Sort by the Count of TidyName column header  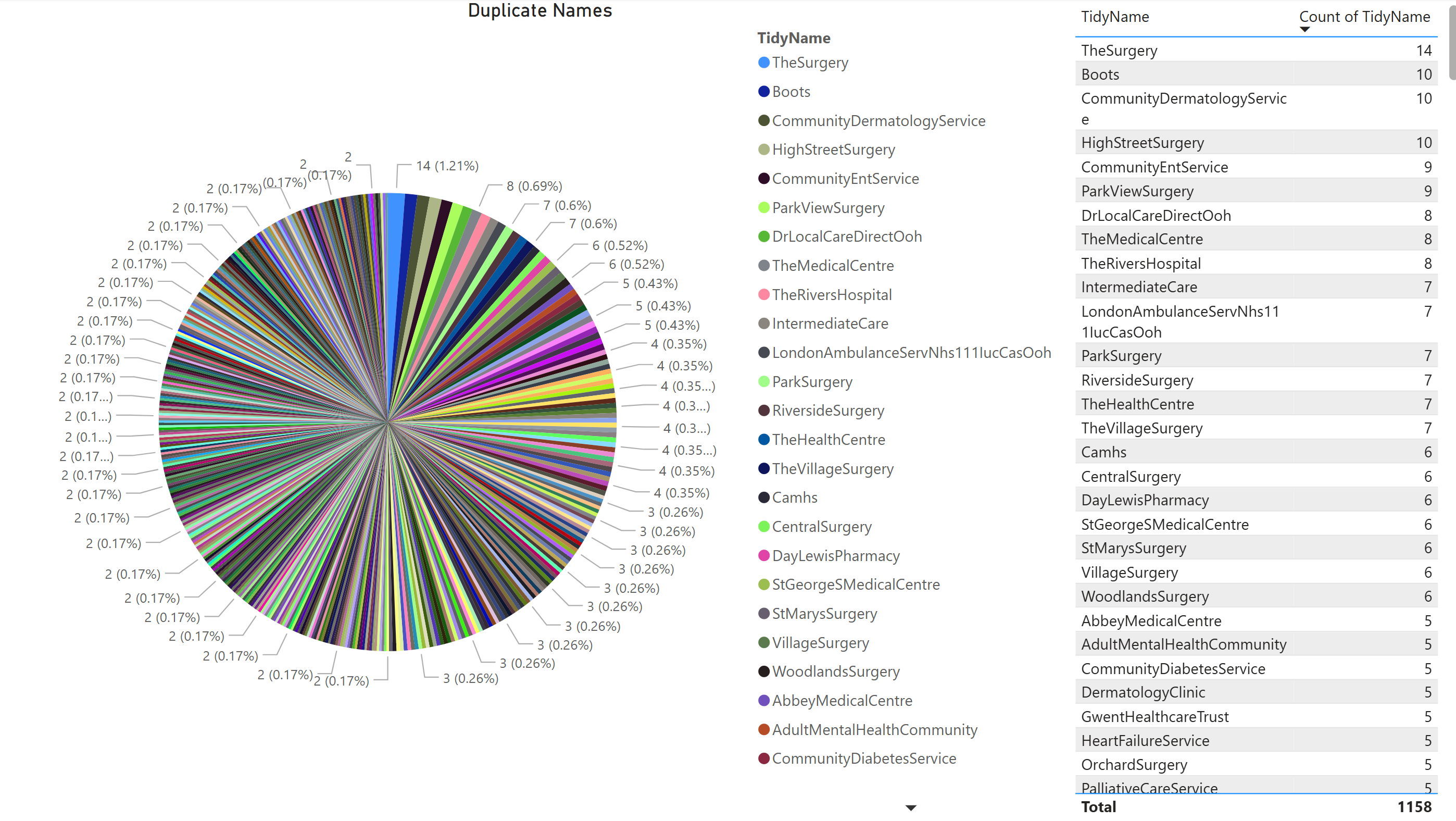(x=1364, y=17)
